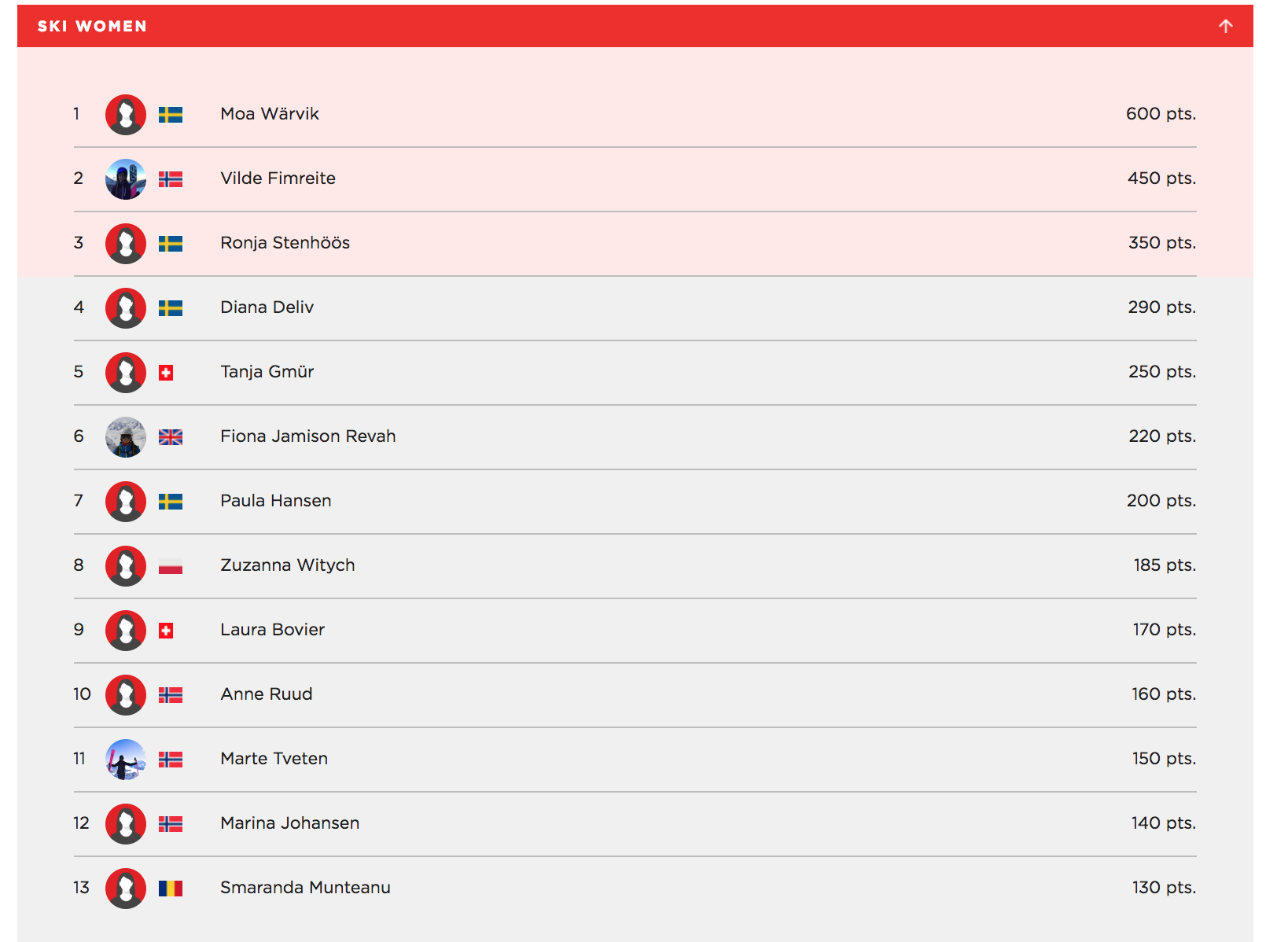This screenshot has width=1288, height=942.
Task: Open Vilde Fimreite's name link
Action: pos(278,178)
